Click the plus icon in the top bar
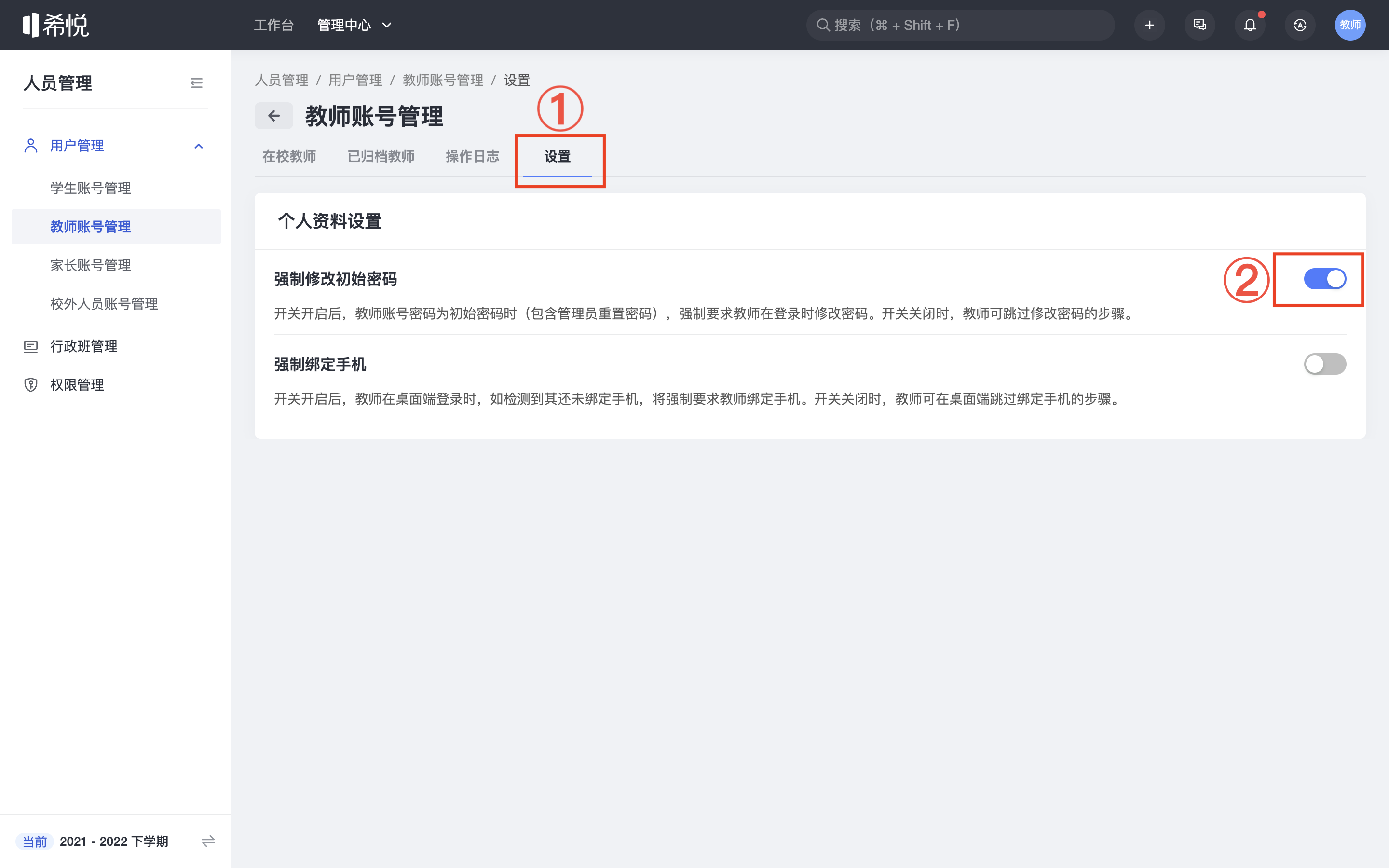This screenshot has width=1389, height=868. click(1149, 25)
